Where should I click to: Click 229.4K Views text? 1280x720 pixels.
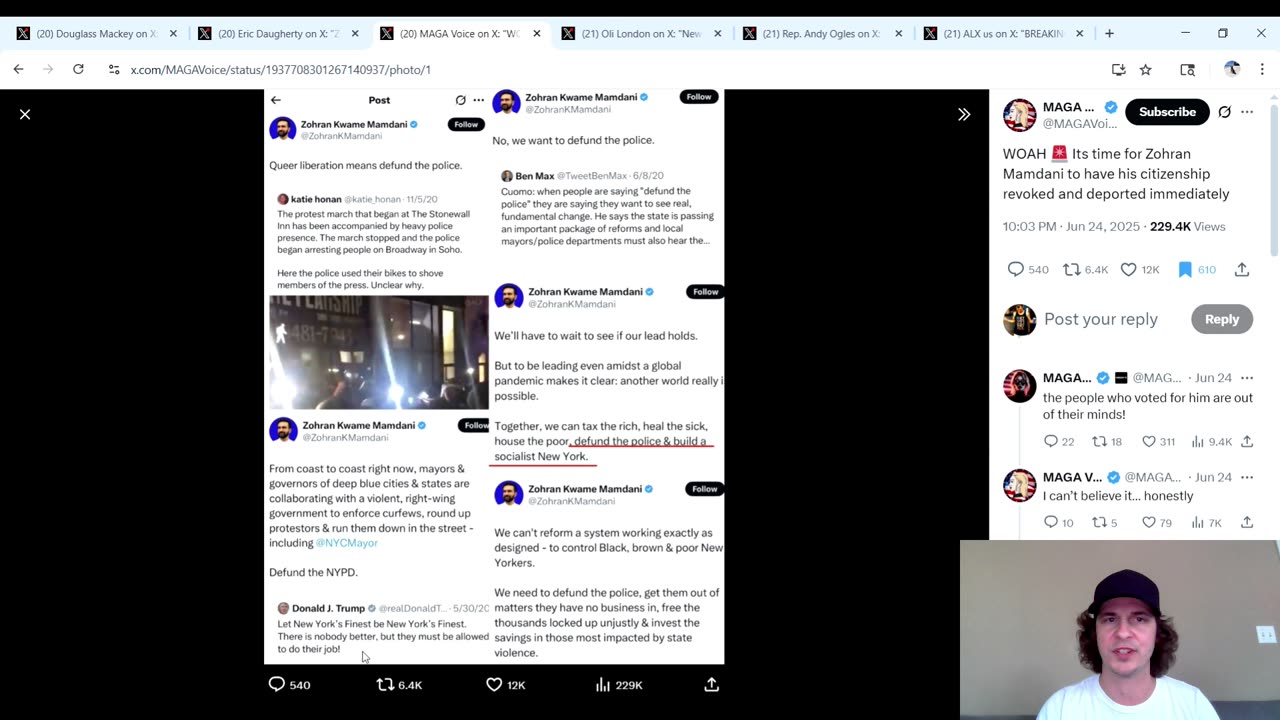(1187, 226)
